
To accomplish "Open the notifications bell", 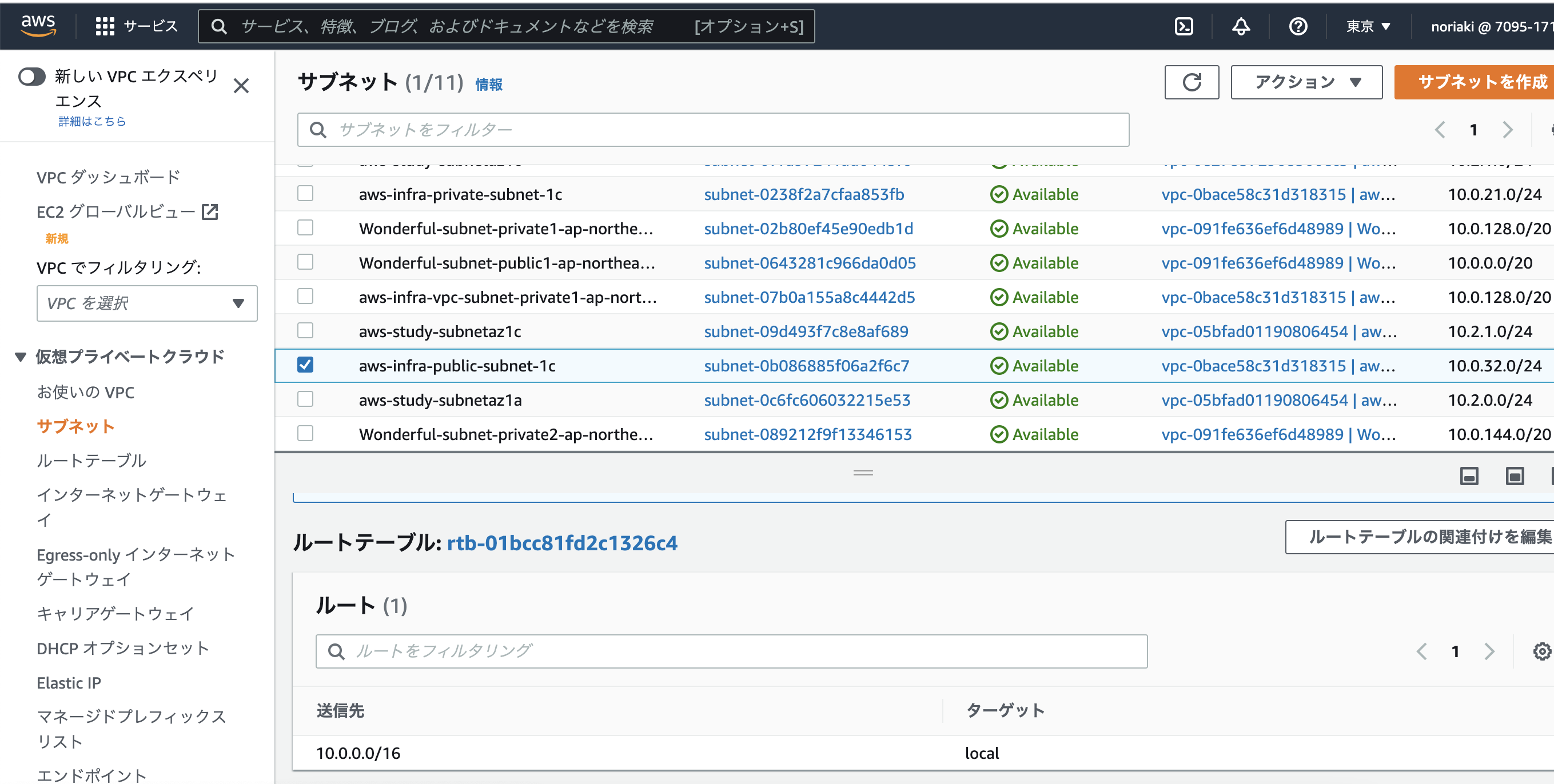I will [x=1241, y=26].
